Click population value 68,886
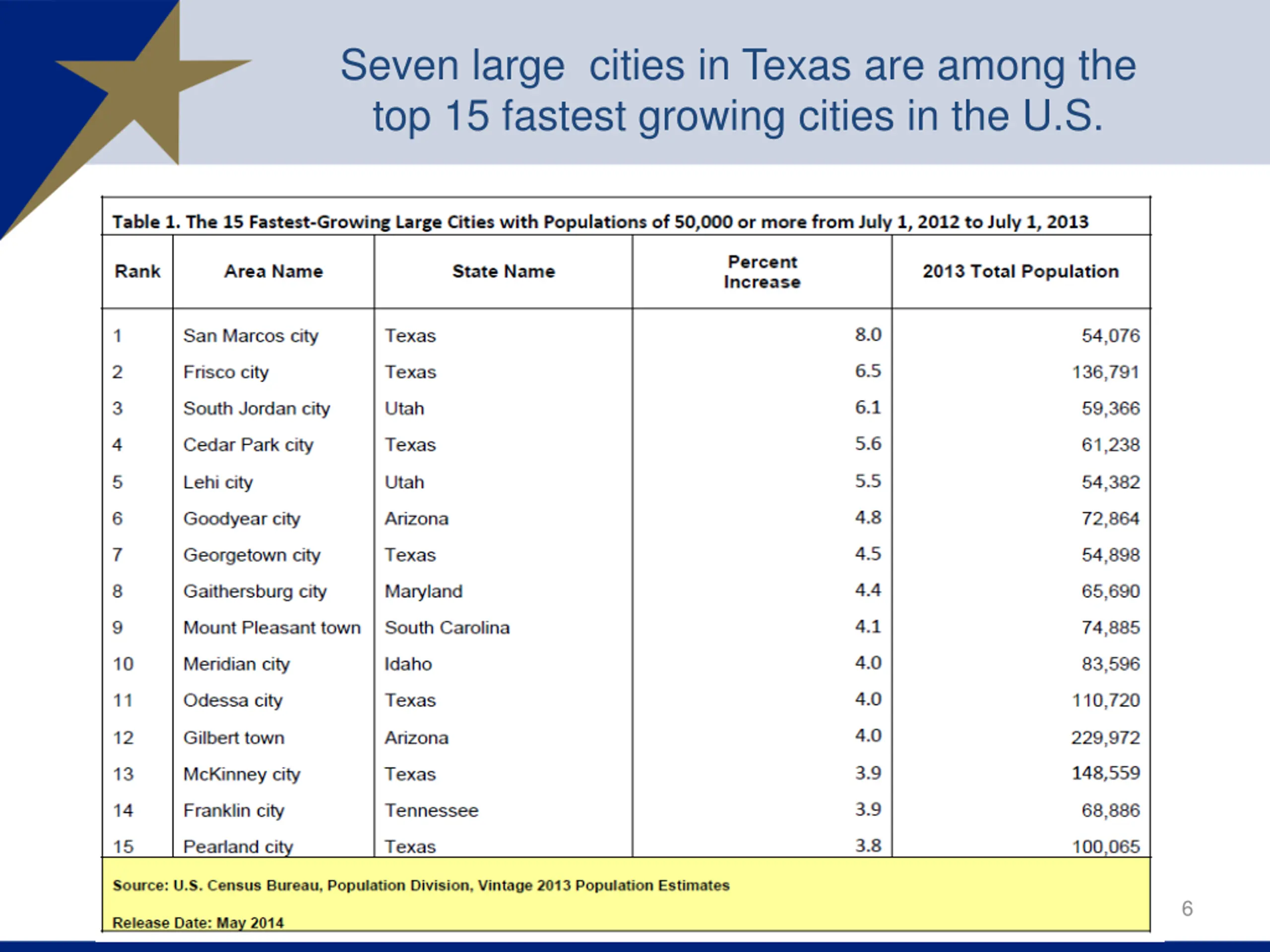This screenshot has width=1270, height=952. (x=1110, y=811)
